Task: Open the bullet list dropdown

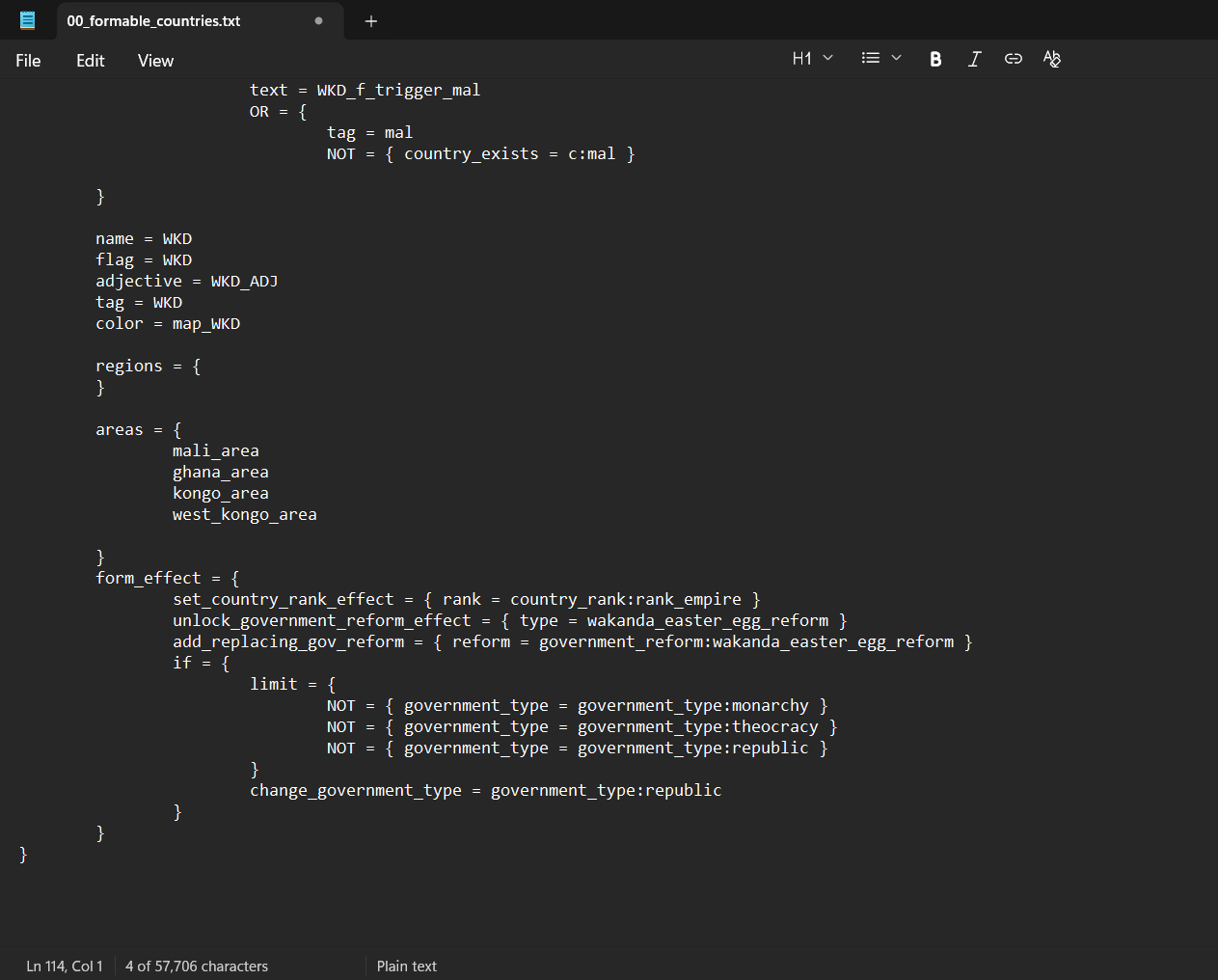Action: click(881, 59)
